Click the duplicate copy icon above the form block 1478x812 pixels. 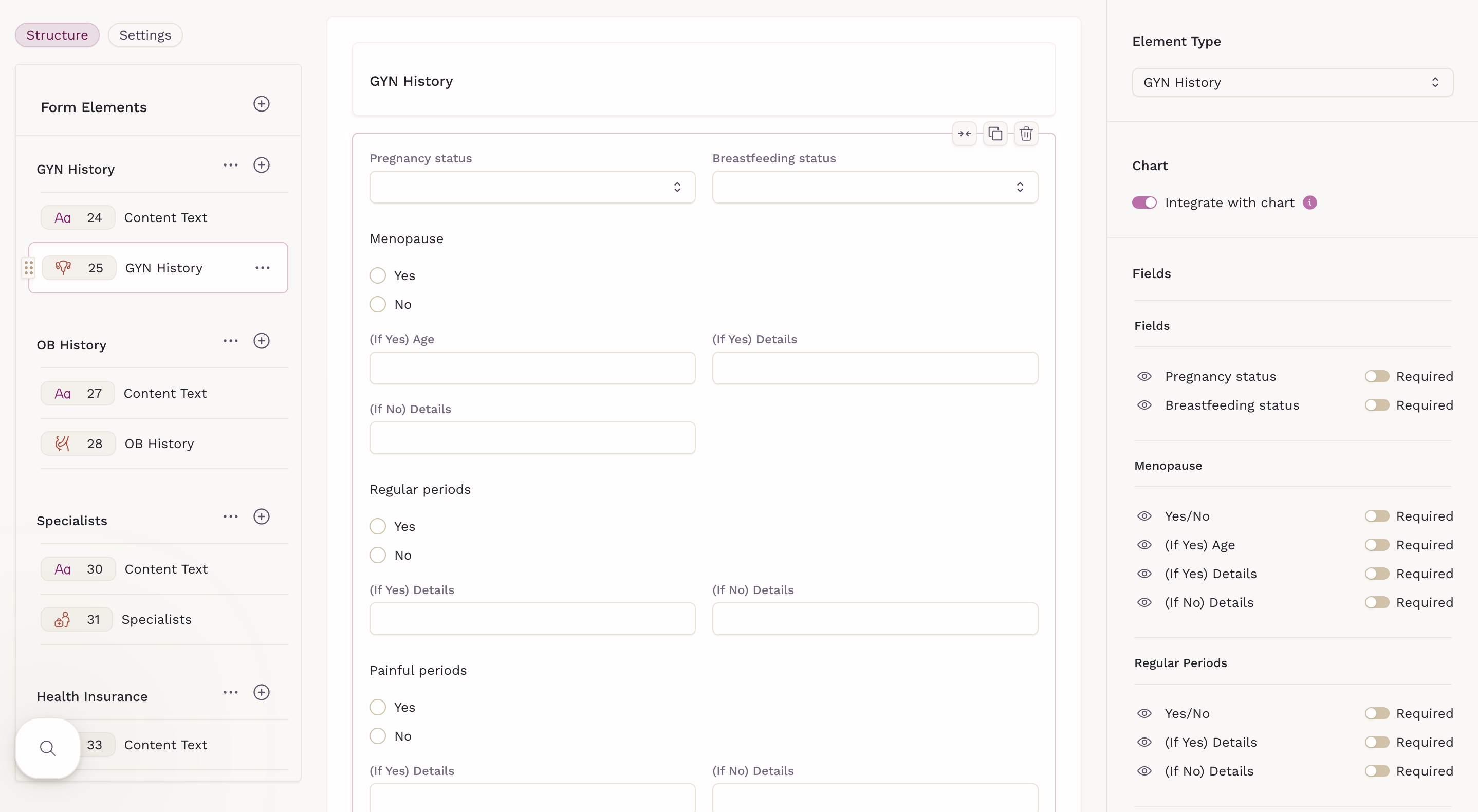995,134
